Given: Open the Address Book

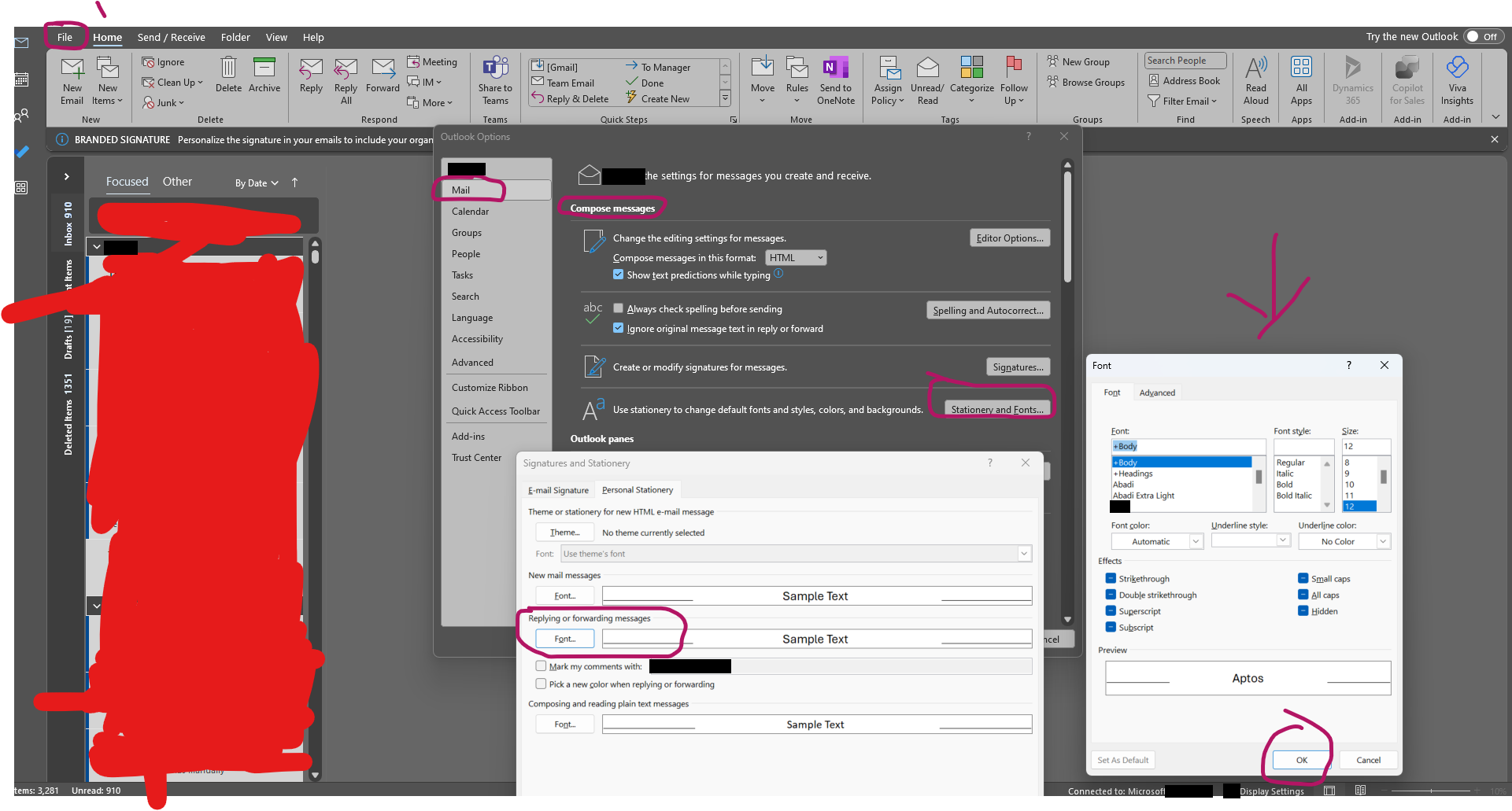Looking at the screenshot, I should coord(1185,81).
